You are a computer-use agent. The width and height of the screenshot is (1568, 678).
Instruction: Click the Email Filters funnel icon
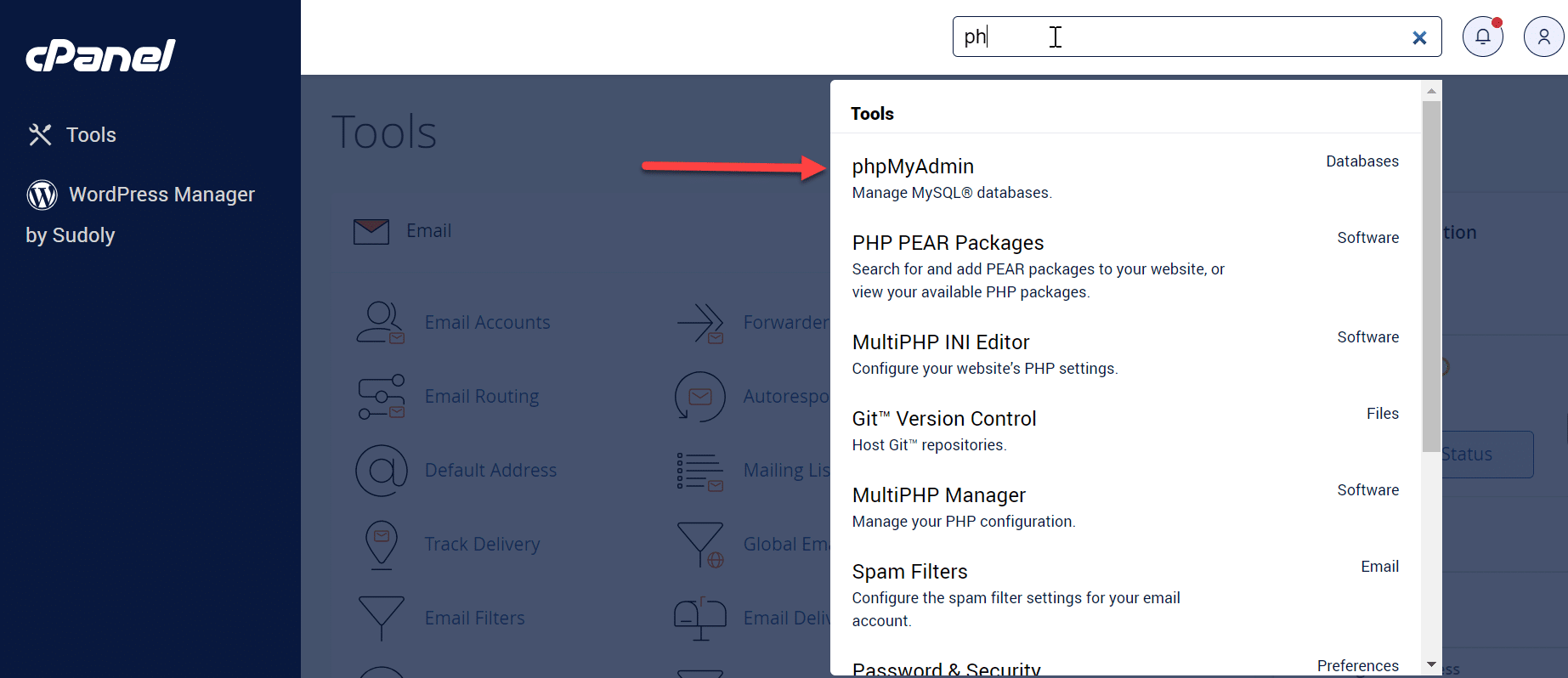(382, 619)
